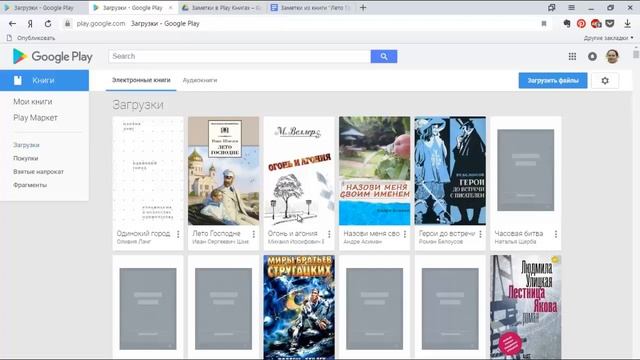Open options menu for Одинокий город
The width and height of the screenshot is (640, 360).
coord(178,234)
